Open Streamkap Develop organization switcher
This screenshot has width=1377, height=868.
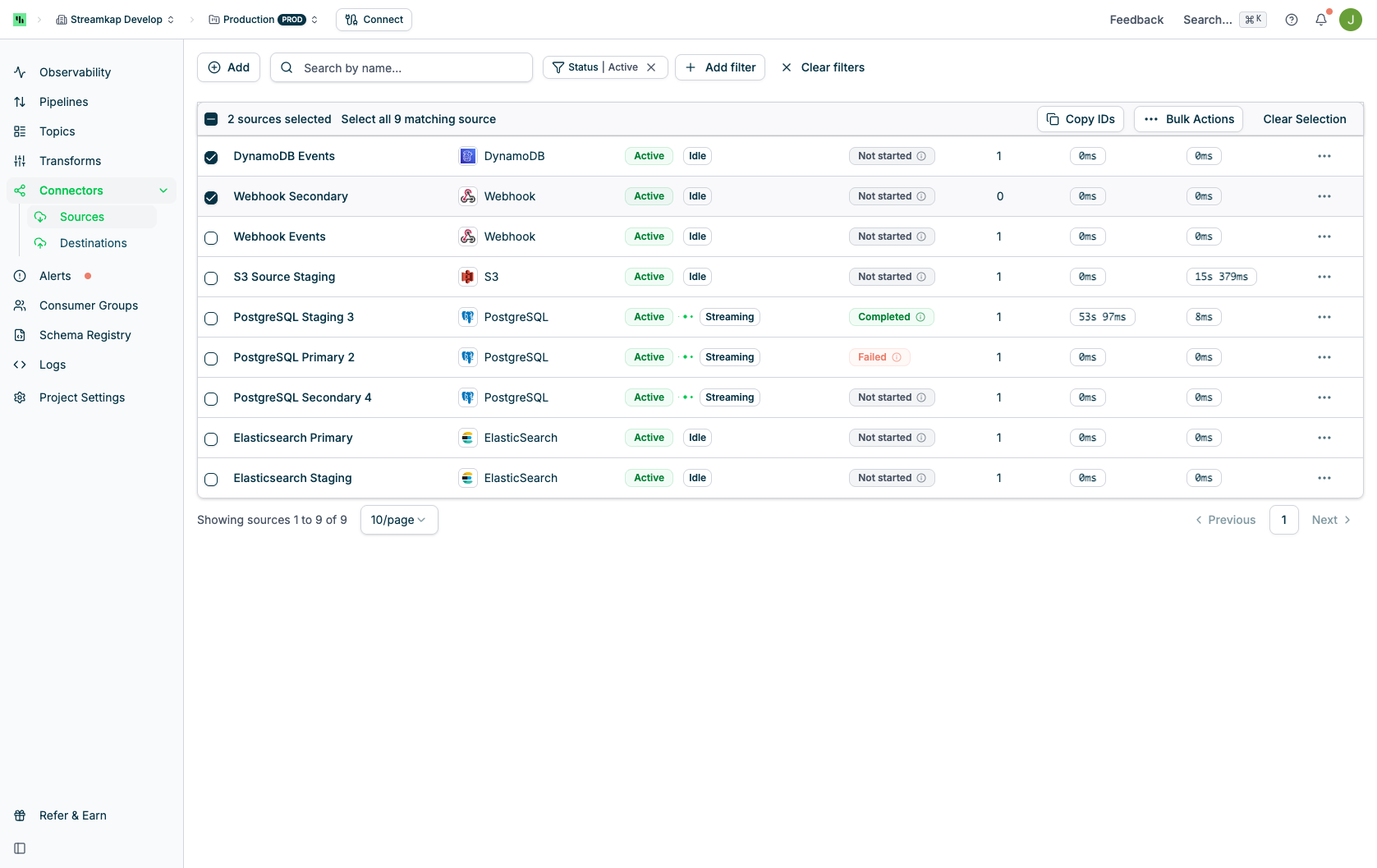coord(115,20)
